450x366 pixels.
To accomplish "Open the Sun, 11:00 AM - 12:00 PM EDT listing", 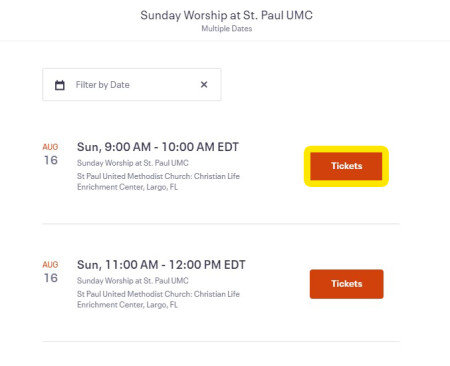I will (161, 265).
